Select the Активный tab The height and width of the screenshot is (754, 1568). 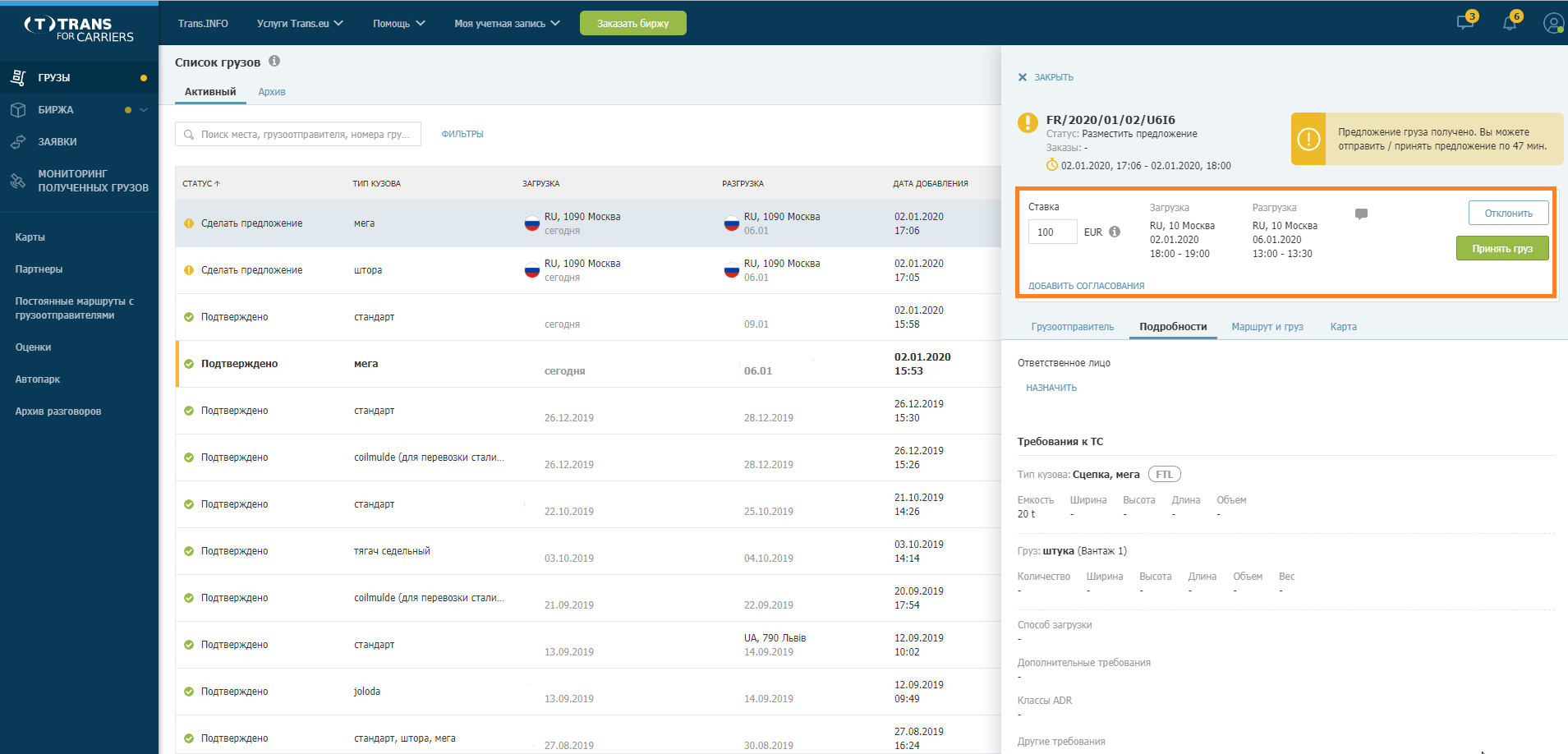pyautogui.click(x=210, y=92)
